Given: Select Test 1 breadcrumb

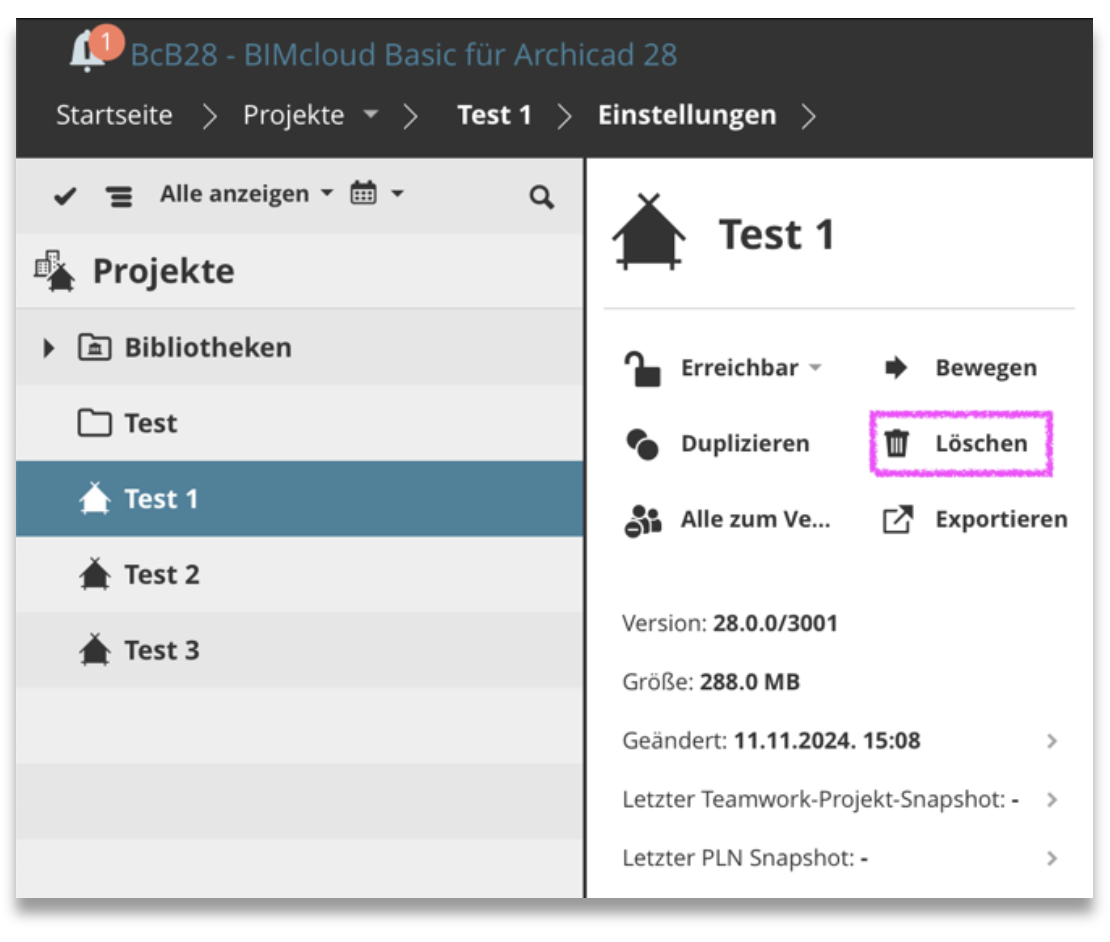Looking at the screenshot, I should [x=494, y=115].
